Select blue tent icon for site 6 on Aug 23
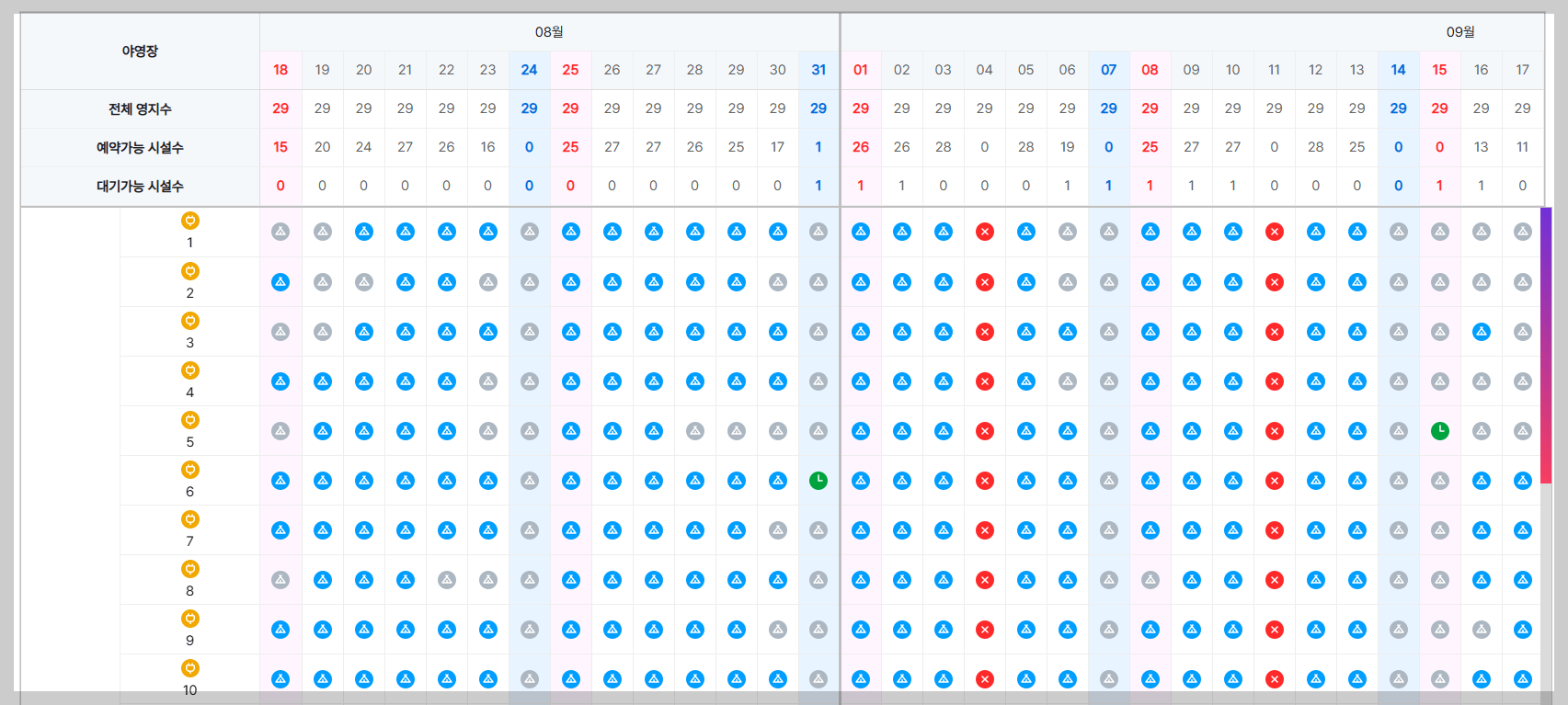Image resolution: width=1568 pixels, height=705 pixels. pos(488,481)
